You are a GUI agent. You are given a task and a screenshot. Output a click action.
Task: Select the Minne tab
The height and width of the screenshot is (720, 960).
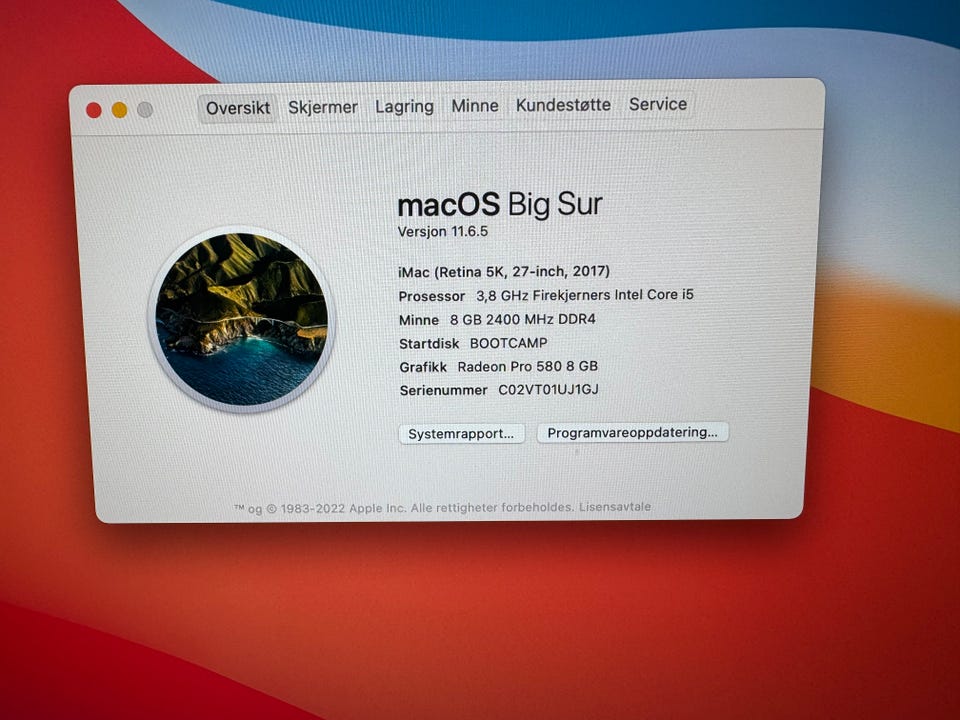coord(474,106)
